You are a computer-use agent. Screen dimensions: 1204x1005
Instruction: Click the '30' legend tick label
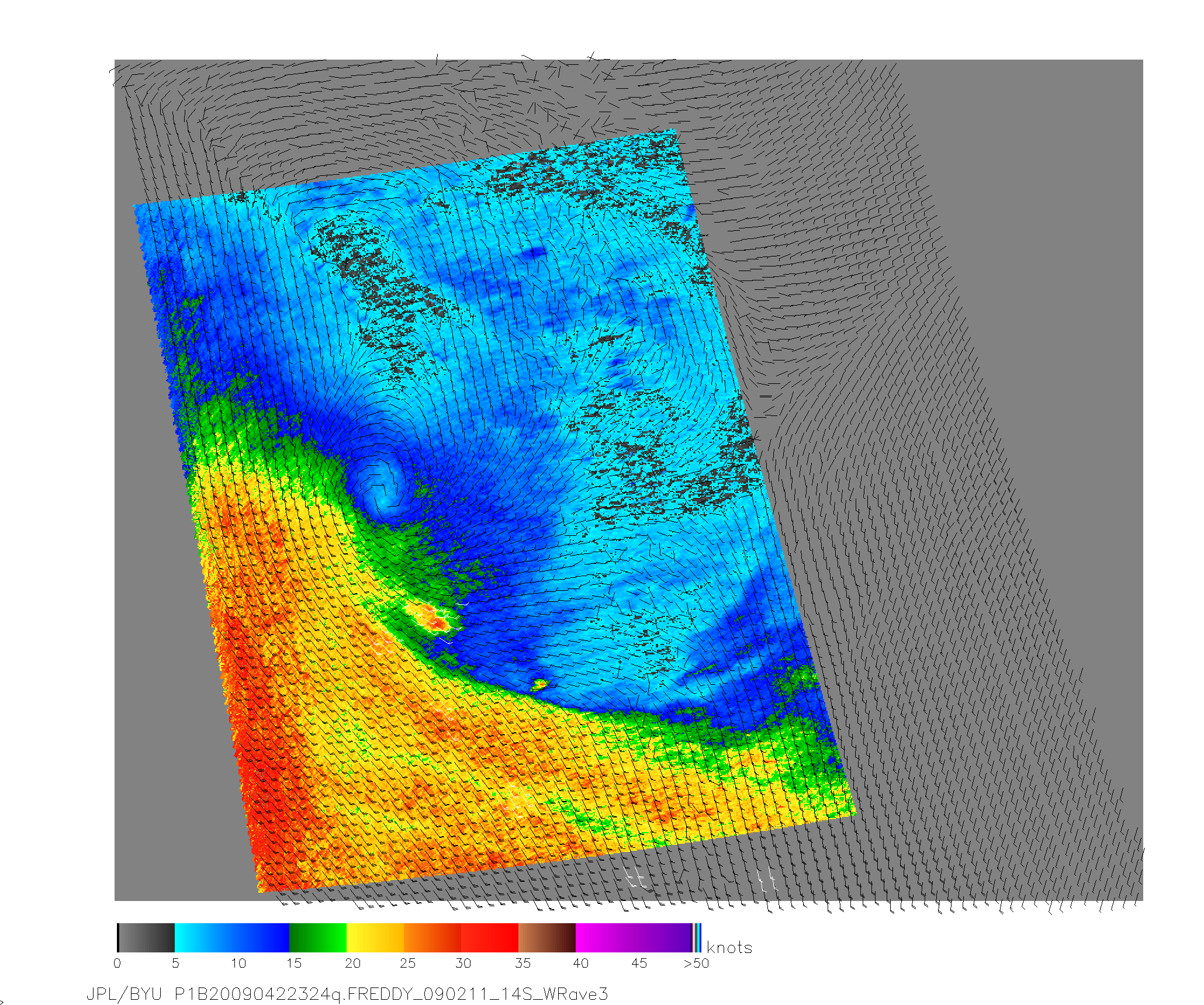[463, 963]
